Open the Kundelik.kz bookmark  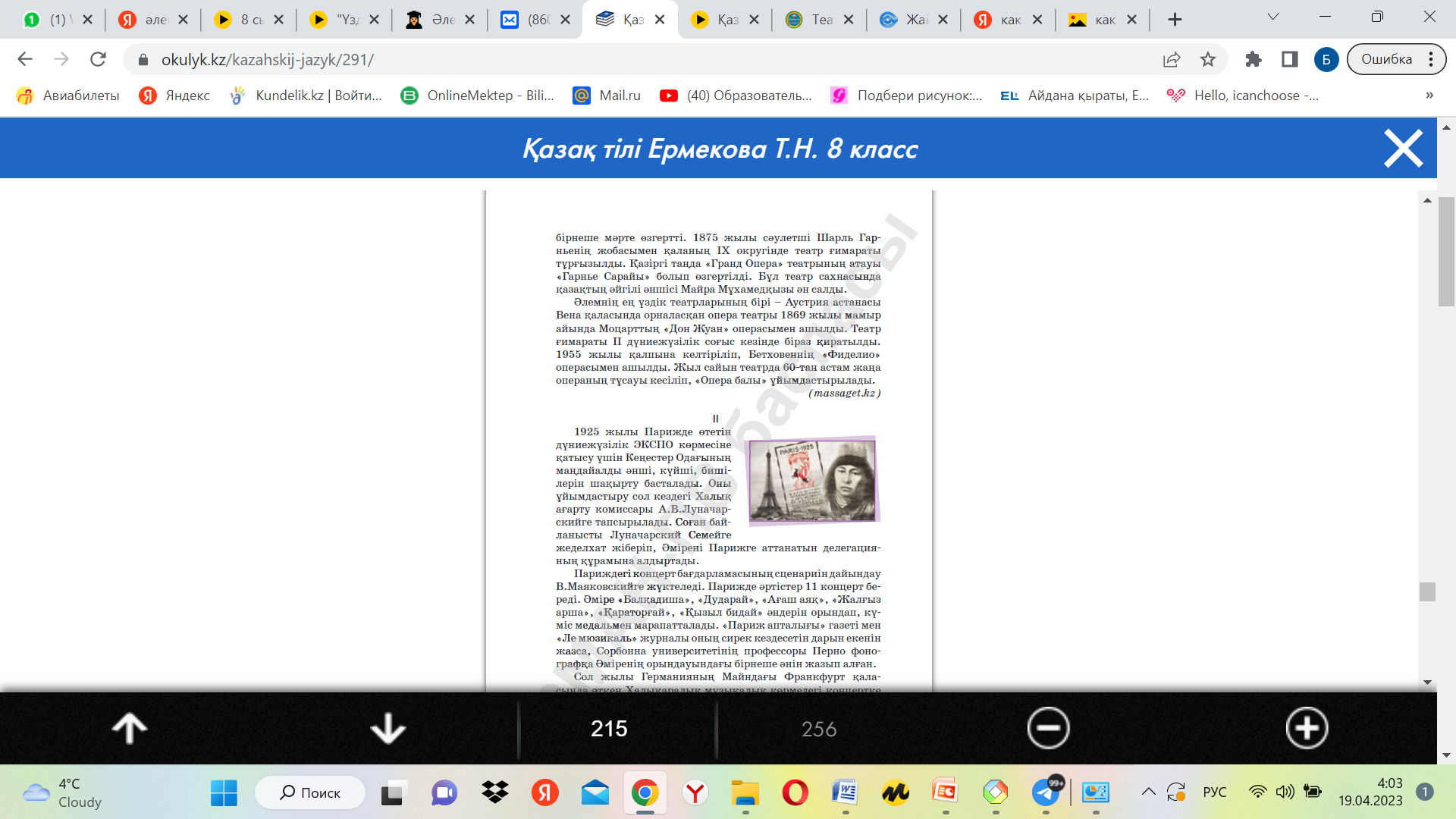tap(307, 96)
